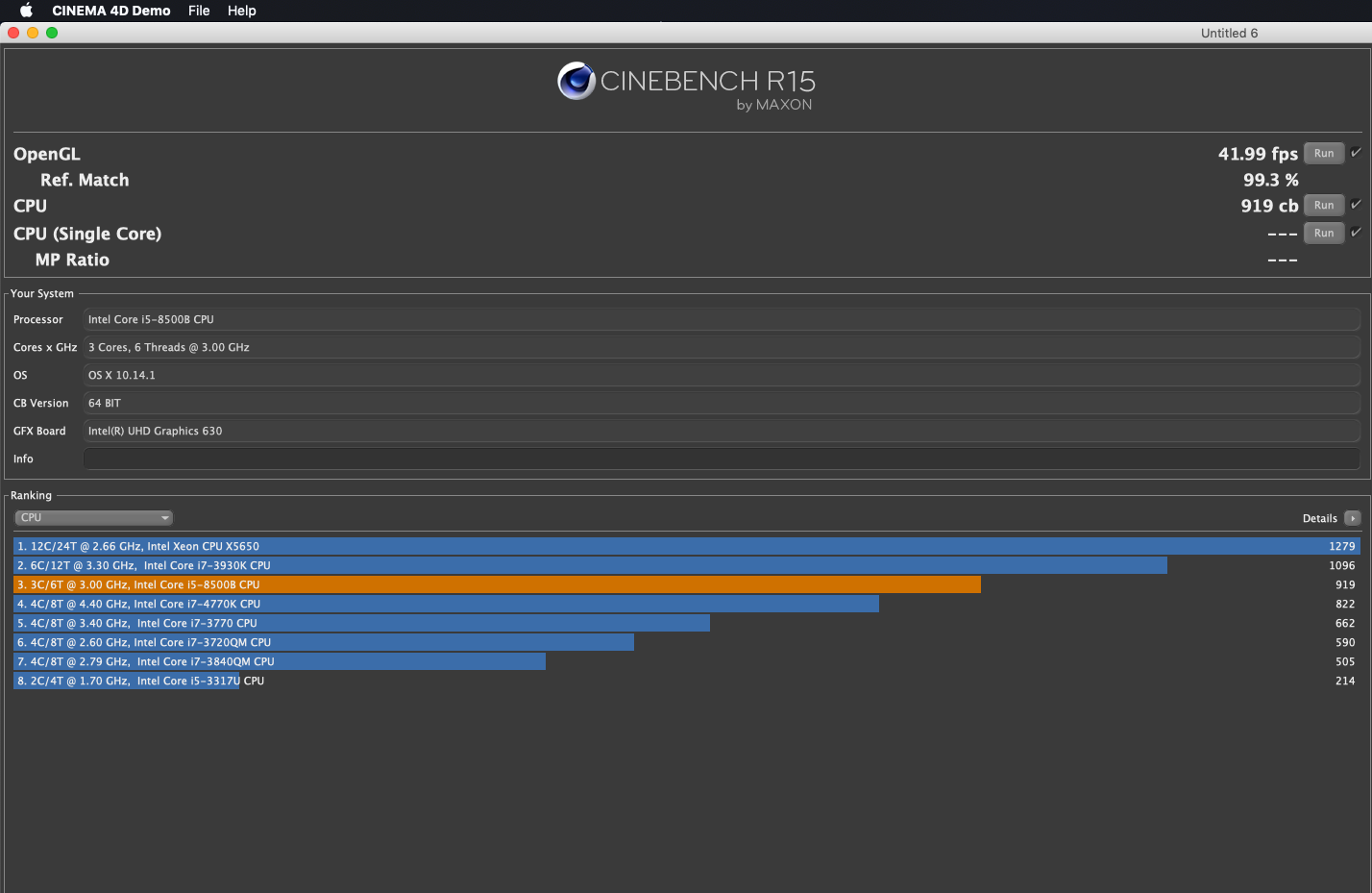Expand ranking Details with the arrow button
The width and height of the screenshot is (1372, 893).
coord(1353,518)
